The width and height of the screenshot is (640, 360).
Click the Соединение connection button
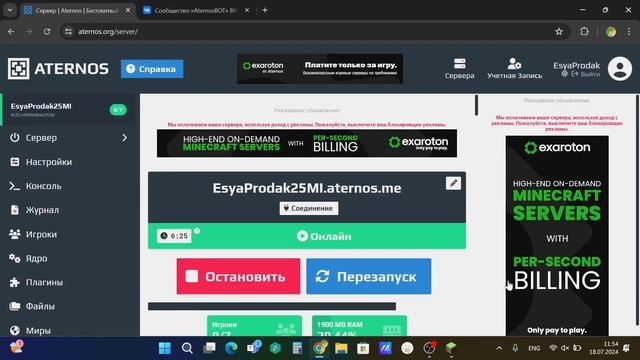[309, 208]
